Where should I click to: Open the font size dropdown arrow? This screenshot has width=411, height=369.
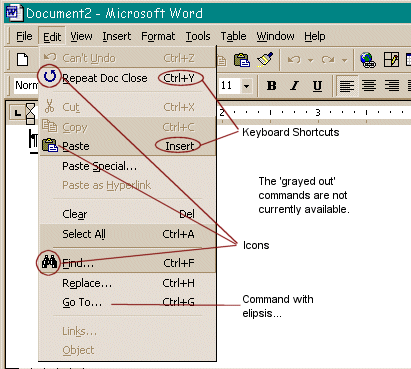[x=246, y=86]
